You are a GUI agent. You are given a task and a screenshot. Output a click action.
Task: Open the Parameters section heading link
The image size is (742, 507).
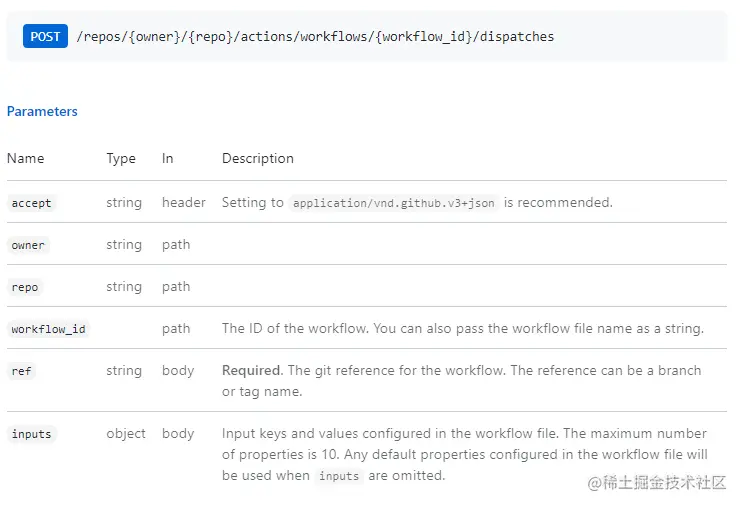point(42,111)
